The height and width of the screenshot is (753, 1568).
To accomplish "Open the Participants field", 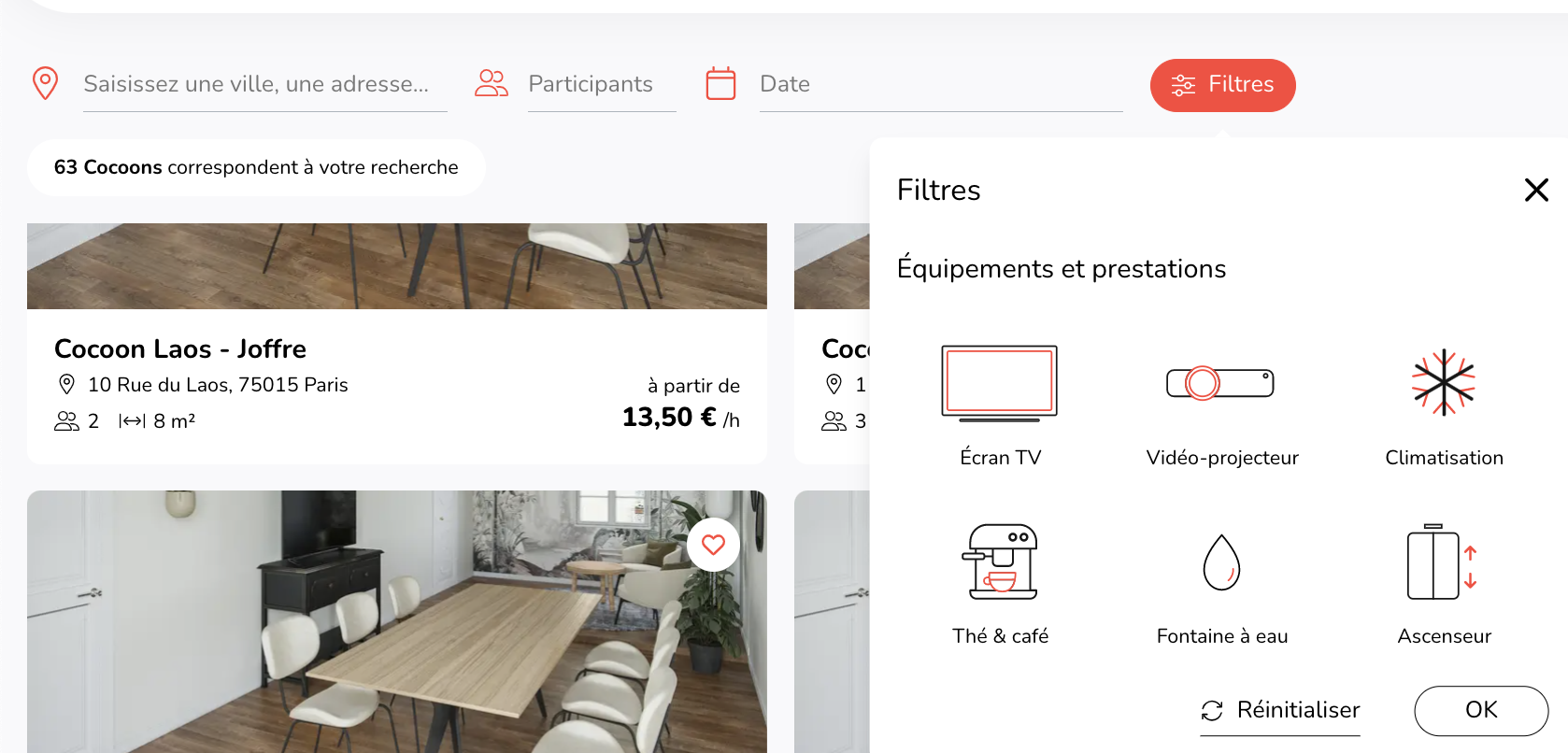I will click(602, 85).
